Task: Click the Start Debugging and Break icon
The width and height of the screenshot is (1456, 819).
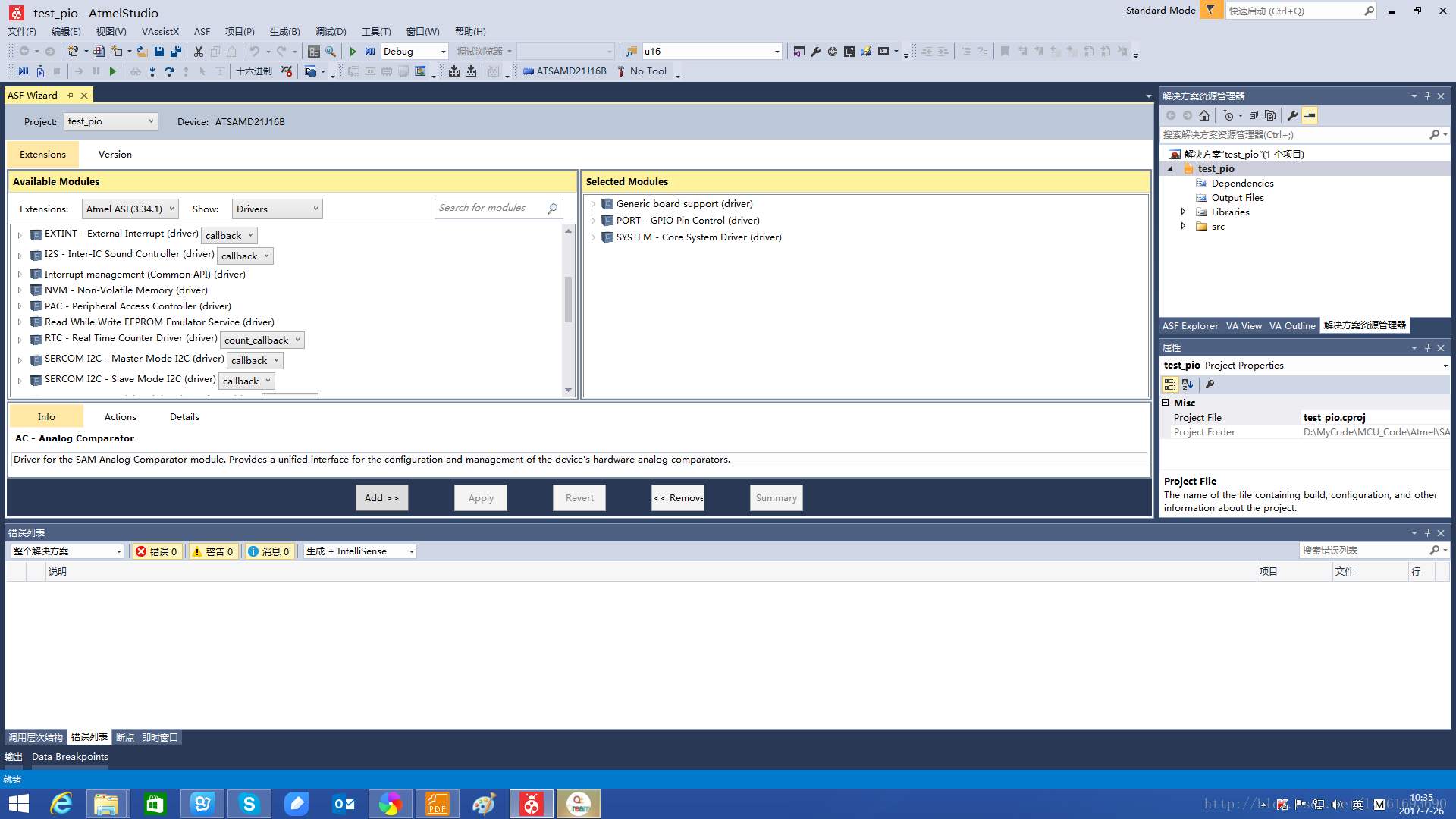Action: (x=370, y=52)
